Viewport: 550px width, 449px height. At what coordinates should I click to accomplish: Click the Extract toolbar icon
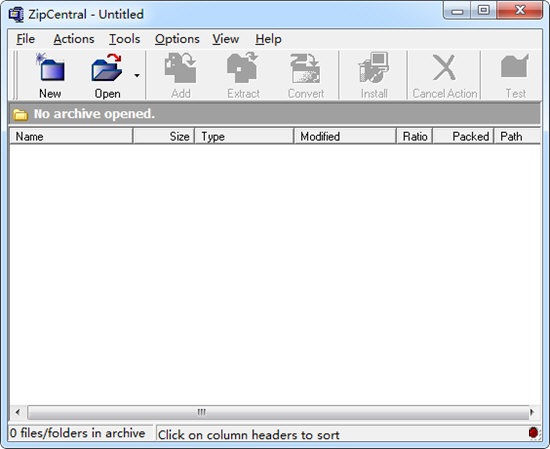click(243, 68)
